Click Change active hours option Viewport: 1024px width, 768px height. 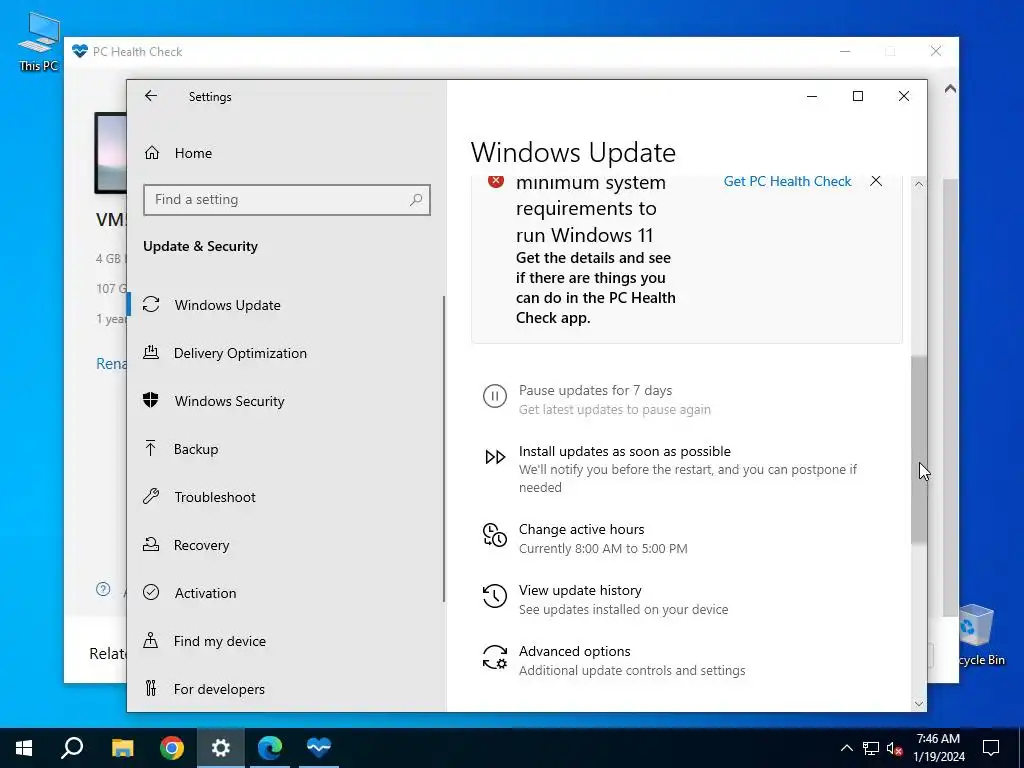(581, 529)
